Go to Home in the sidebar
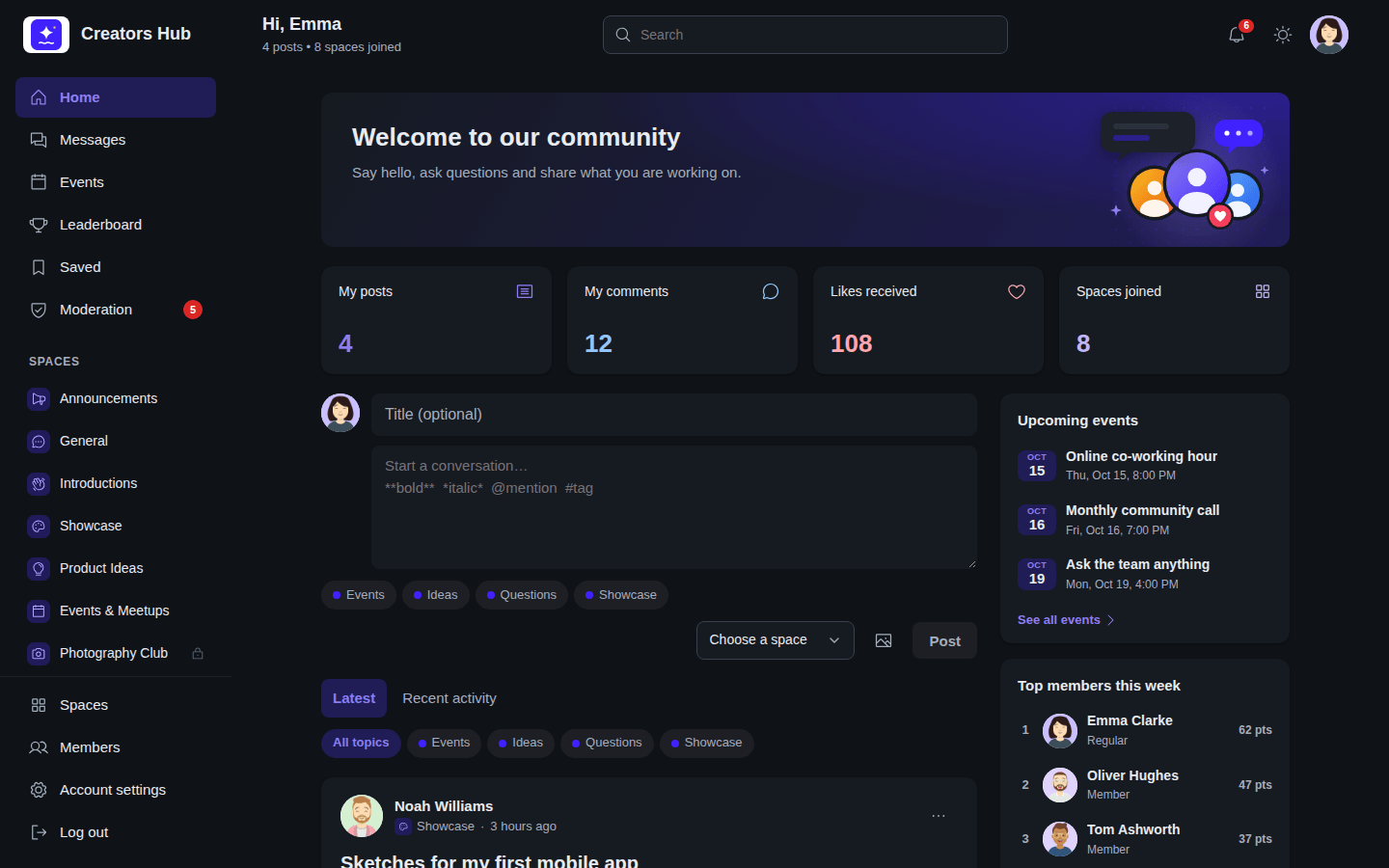 (116, 97)
